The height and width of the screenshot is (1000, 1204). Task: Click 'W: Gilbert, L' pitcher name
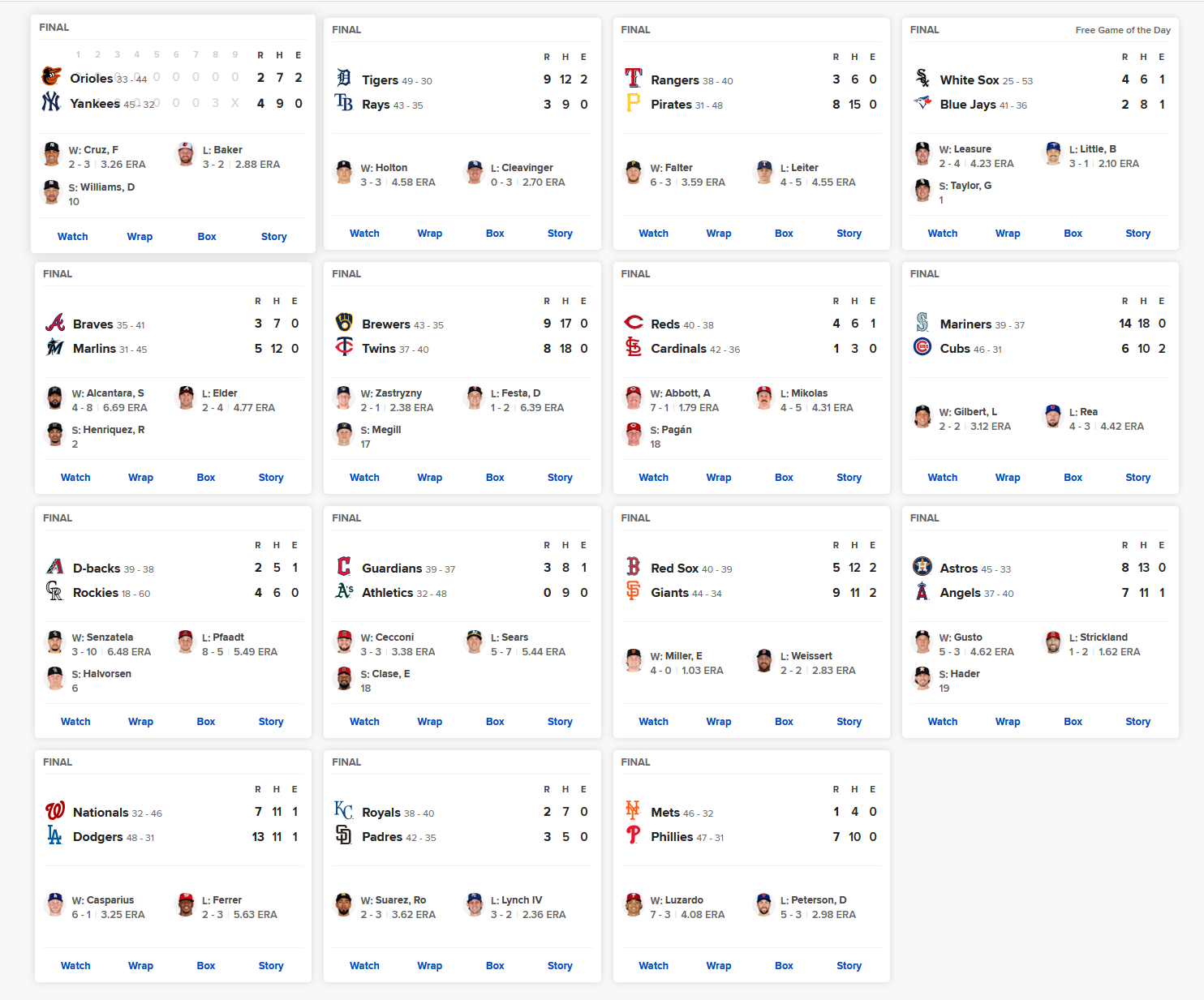pyautogui.click(x=968, y=412)
